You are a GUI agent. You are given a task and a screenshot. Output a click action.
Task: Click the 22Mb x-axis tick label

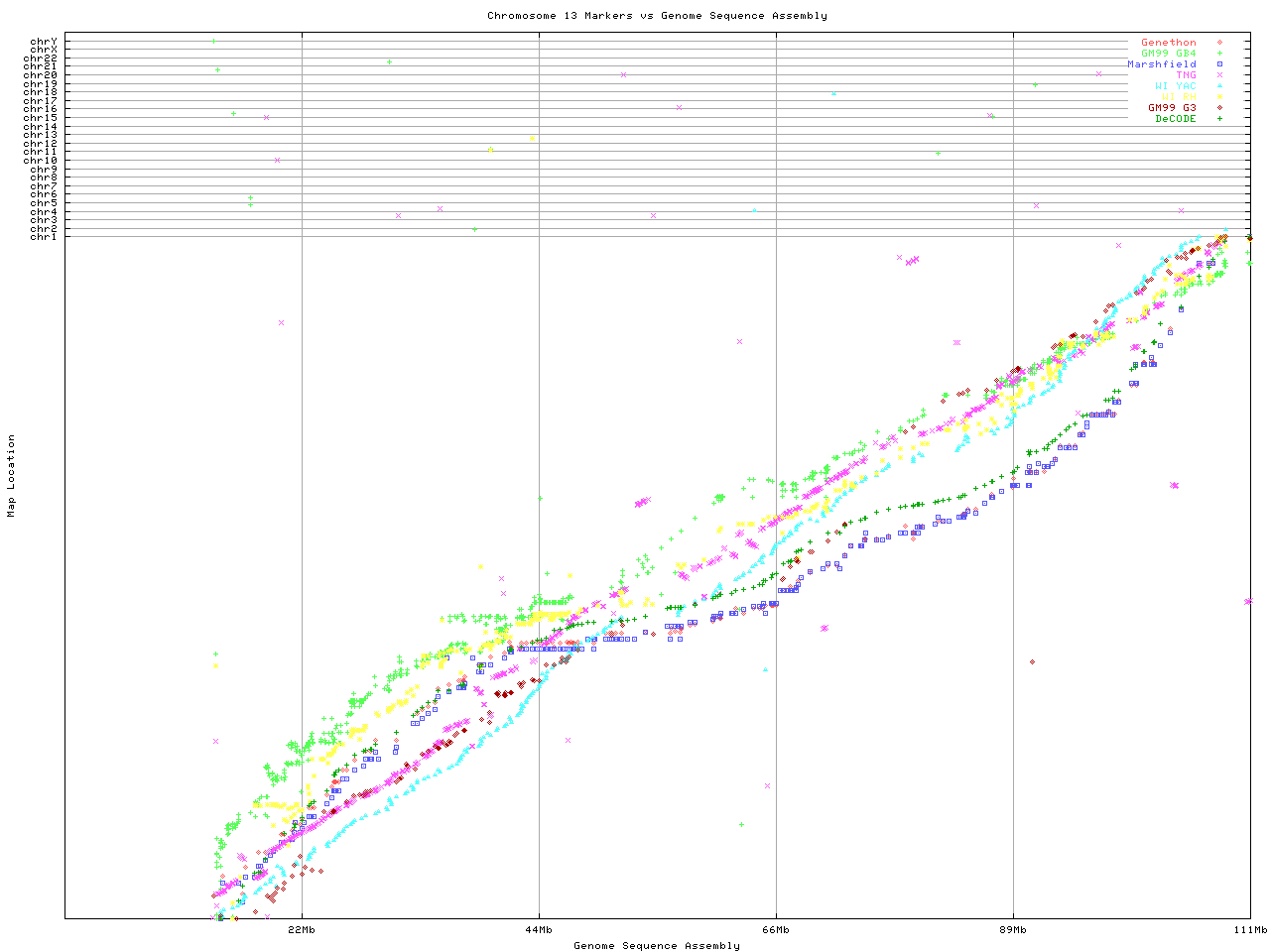[302, 930]
